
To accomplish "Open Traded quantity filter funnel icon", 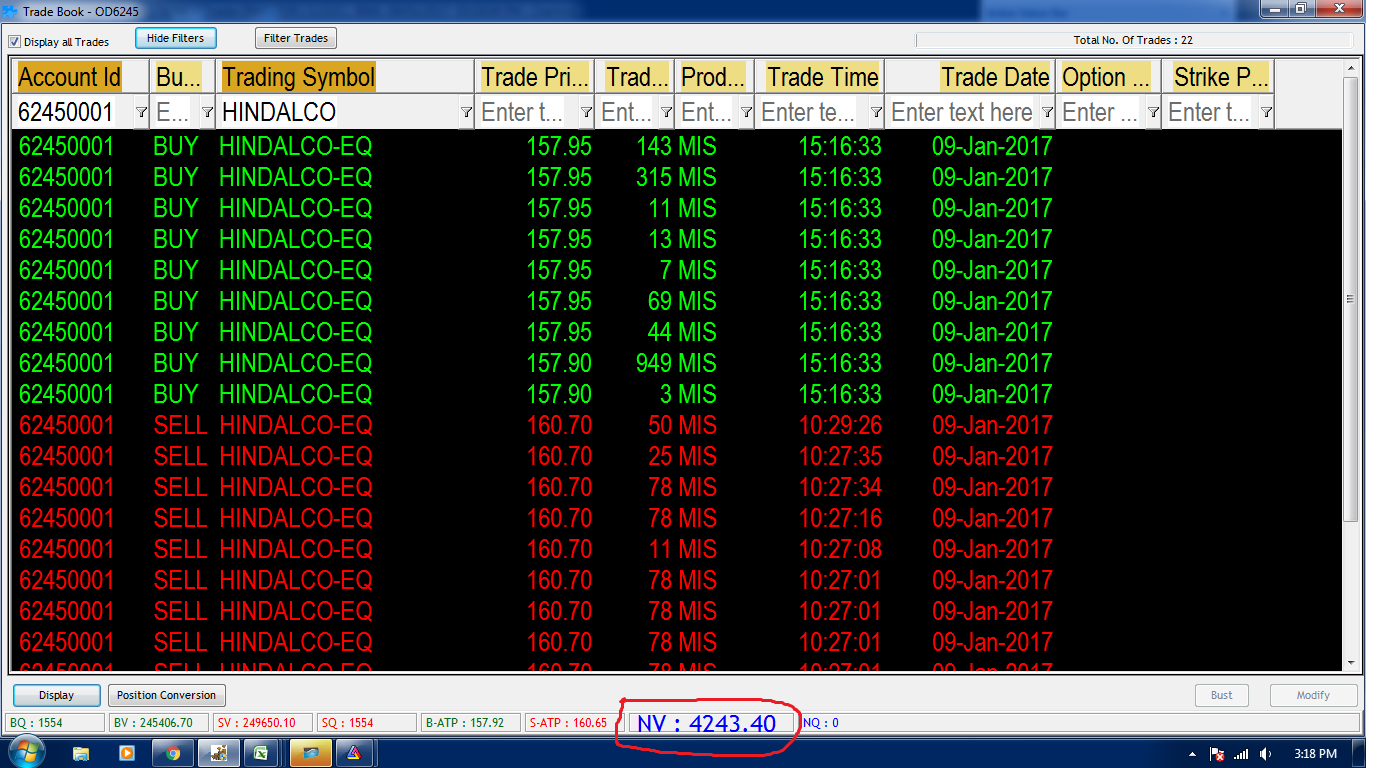I will click(666, 112).
